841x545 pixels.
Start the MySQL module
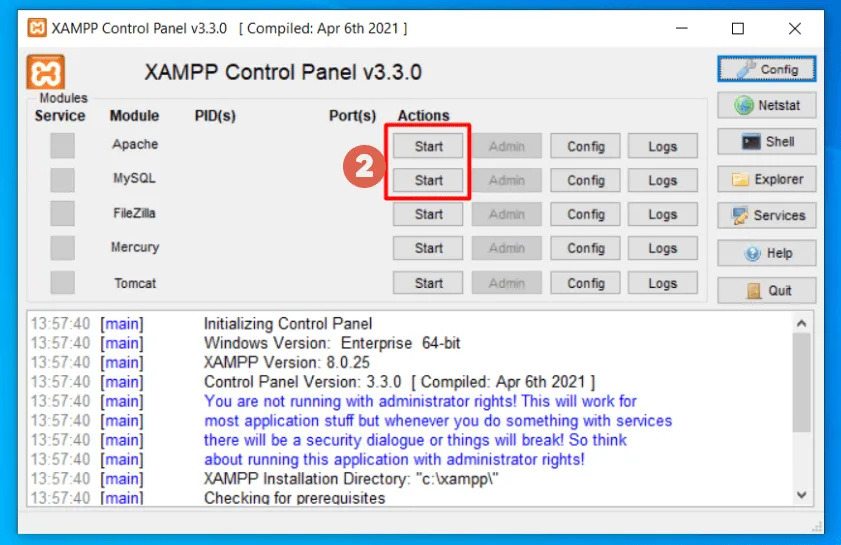pos(428,180)
